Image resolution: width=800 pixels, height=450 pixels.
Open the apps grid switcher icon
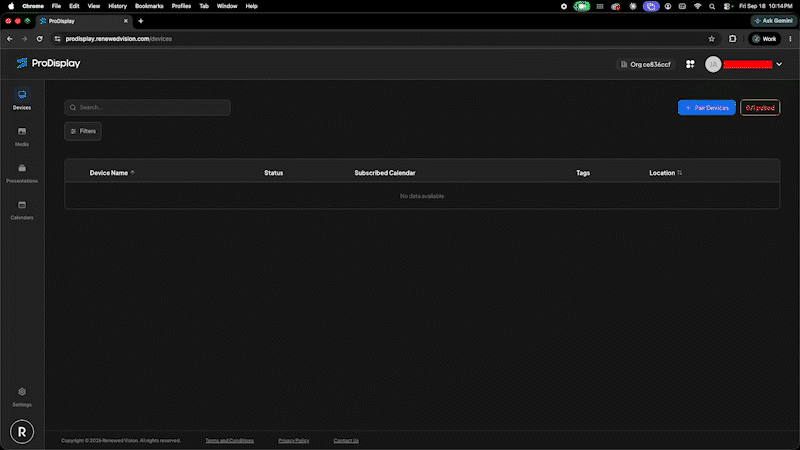point(690,64)
